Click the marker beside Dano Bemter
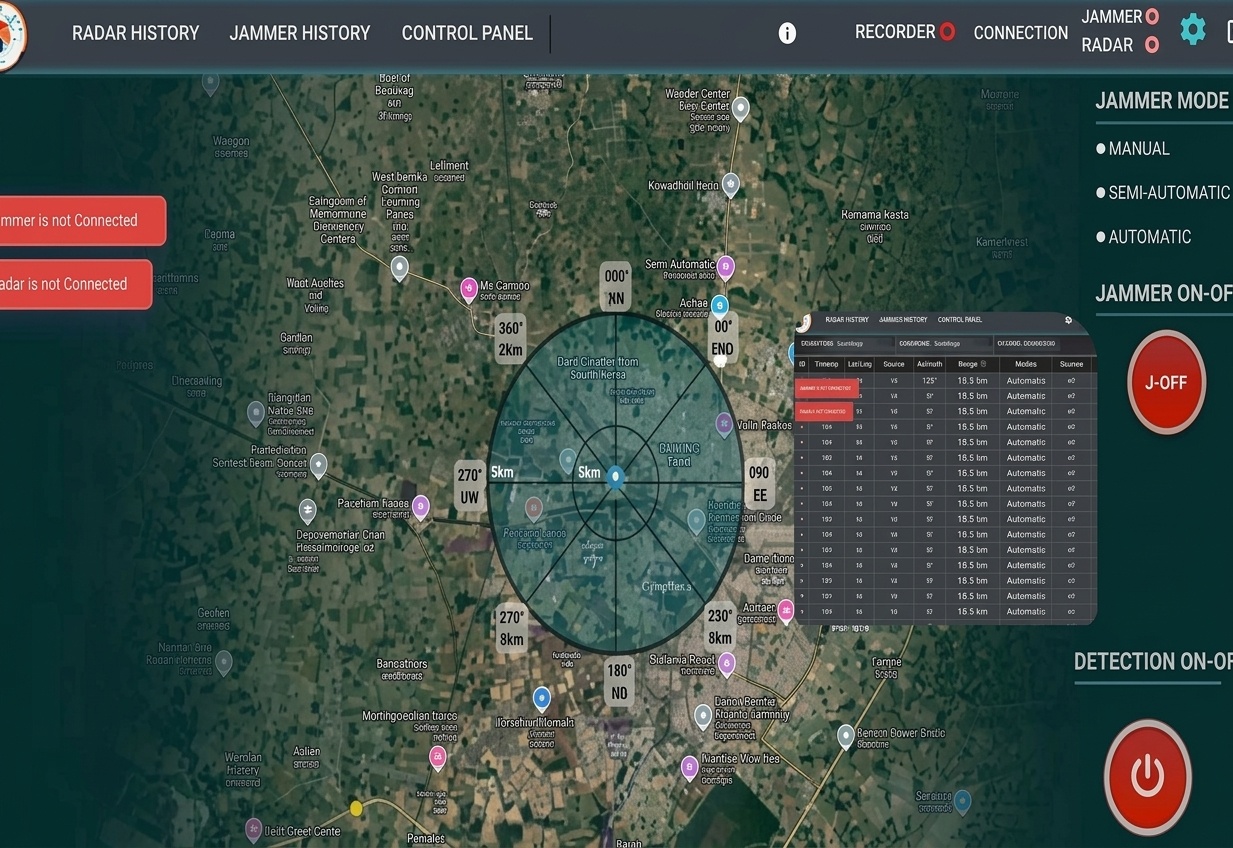This screenshot has height=848, width=1233. (703, 717)
